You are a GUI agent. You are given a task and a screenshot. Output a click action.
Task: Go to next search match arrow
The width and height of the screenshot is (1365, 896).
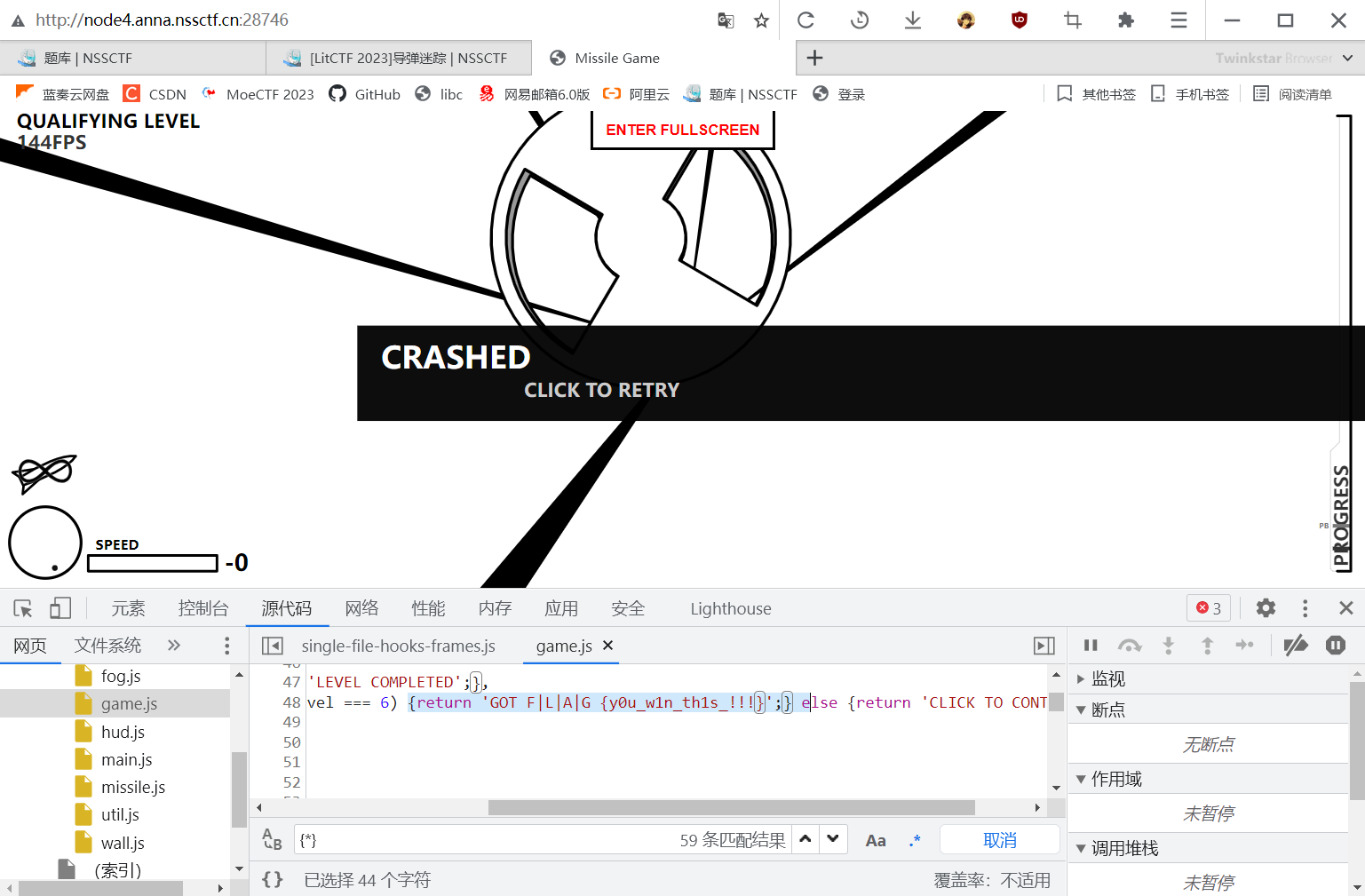[x=833, y=839]
